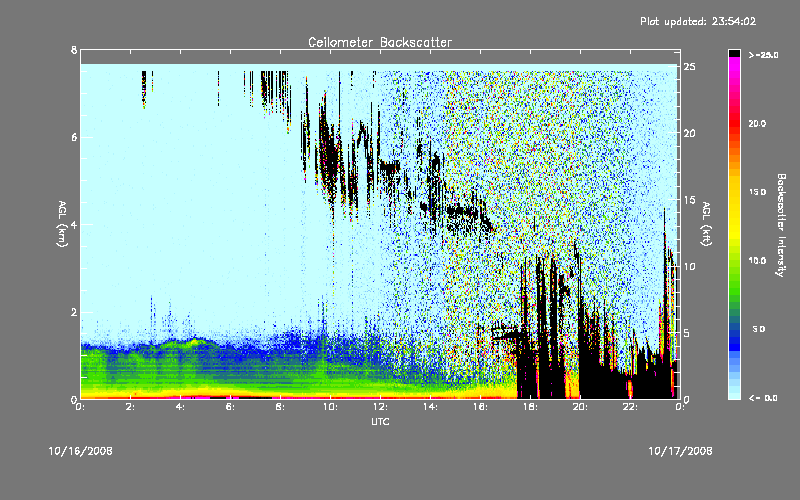The width and height of the screenshot is (800, 500).
Task: Click the 'AGL (kft)' right axis label
Action: pos(706,224)
